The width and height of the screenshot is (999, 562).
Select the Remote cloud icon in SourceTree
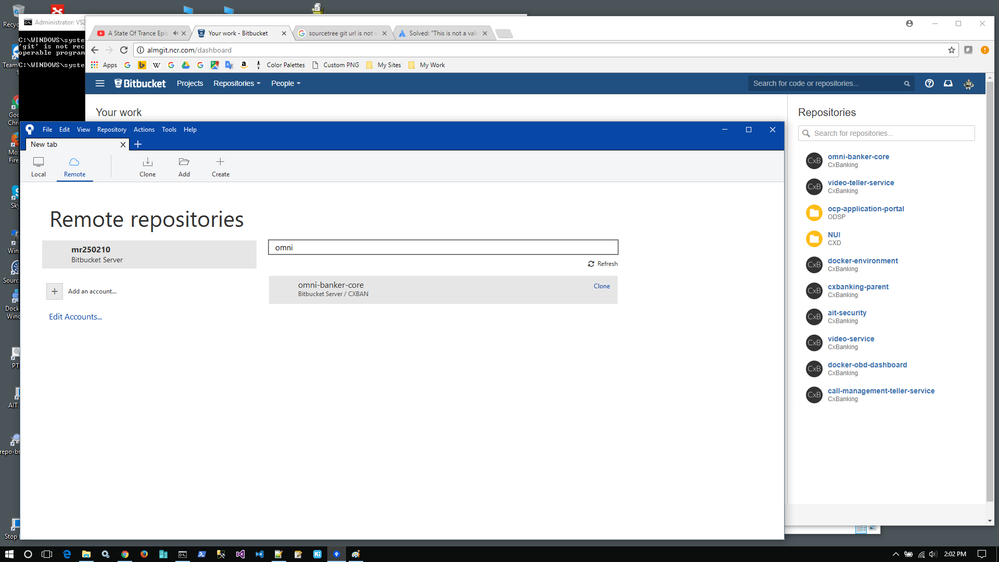[x=74, y=162]
